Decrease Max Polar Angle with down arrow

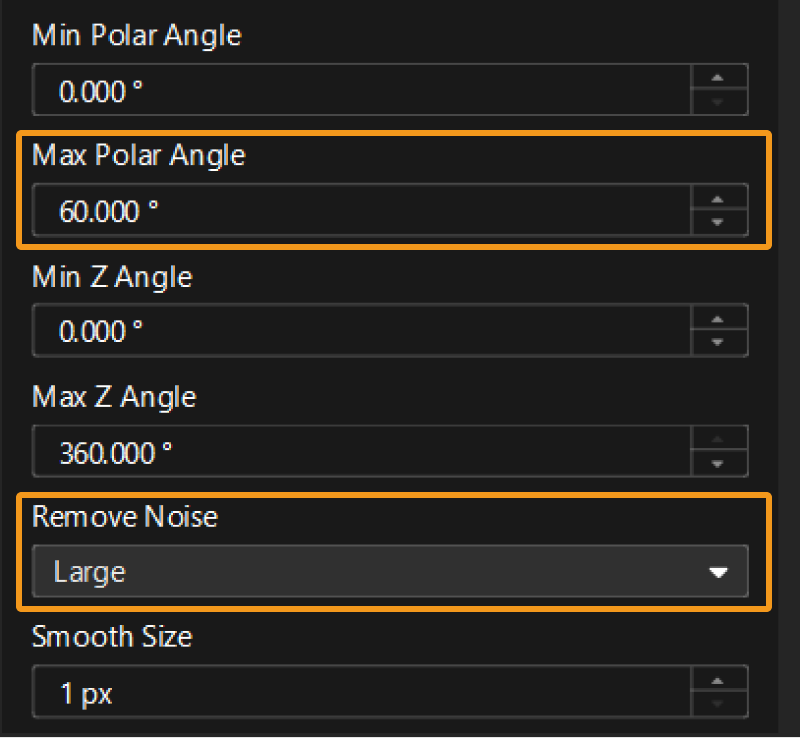click(x=717, y=222)
